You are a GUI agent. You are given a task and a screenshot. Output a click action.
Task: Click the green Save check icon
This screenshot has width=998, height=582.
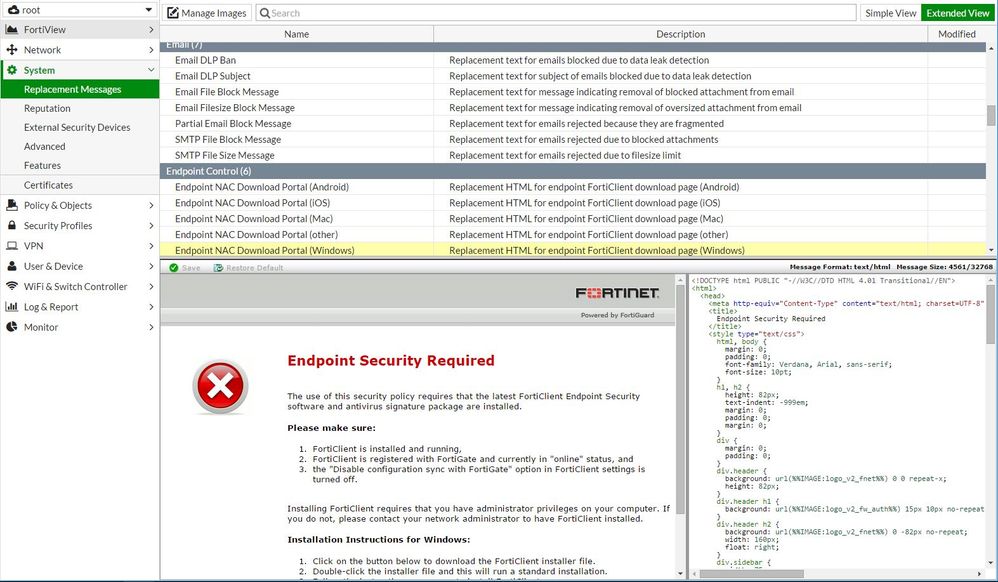pos(174,268)
